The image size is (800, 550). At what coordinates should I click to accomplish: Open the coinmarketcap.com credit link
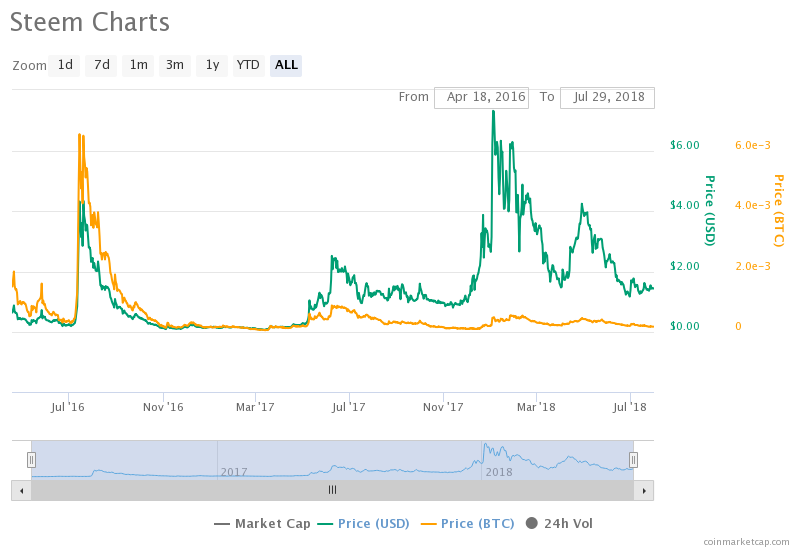[746, 541]
